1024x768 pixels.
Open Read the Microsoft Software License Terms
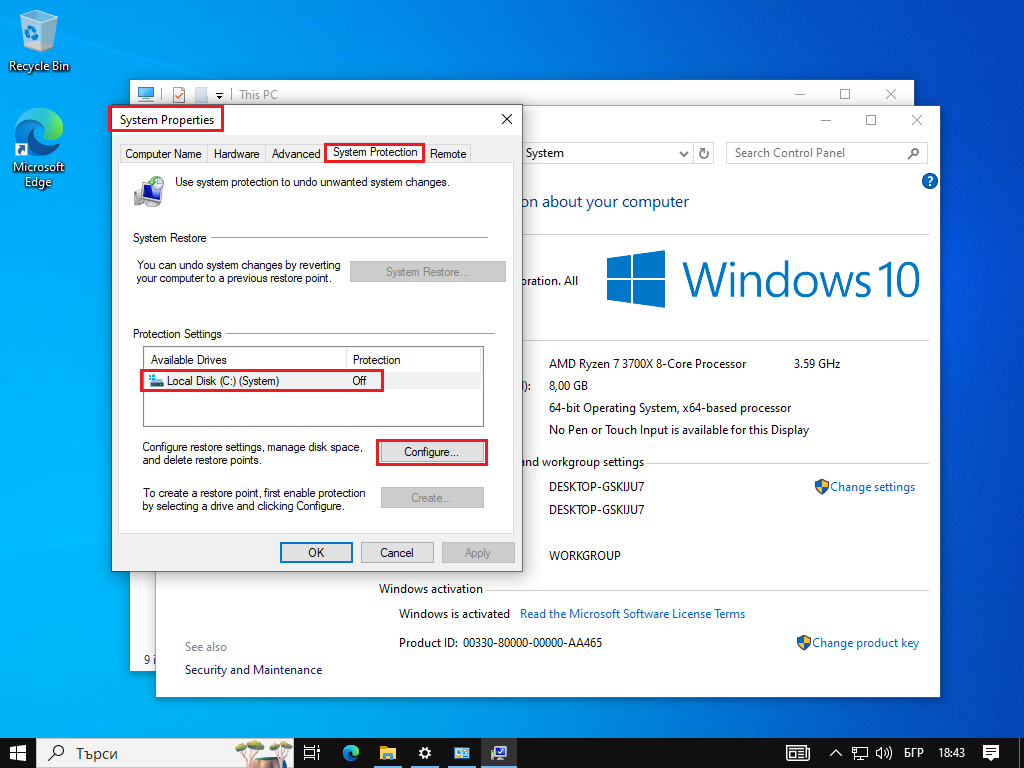[x=632, y=614]
